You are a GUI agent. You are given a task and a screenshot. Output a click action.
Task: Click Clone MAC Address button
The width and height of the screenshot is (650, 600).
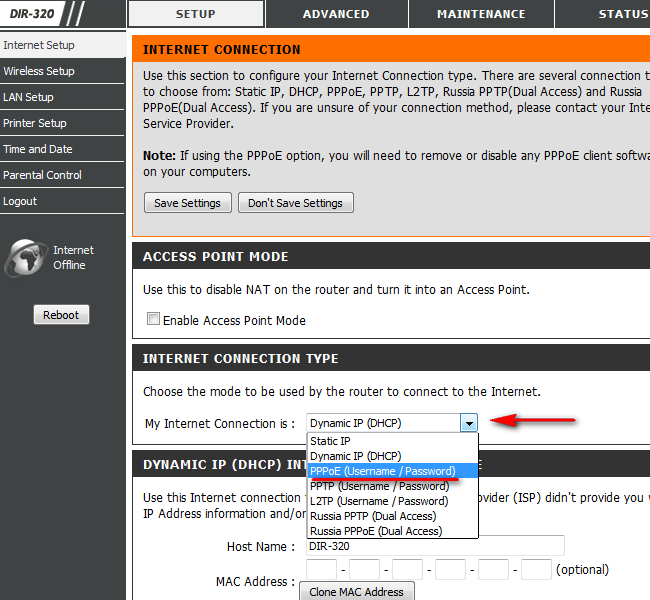pyautogui.click(x=356, y=591)
